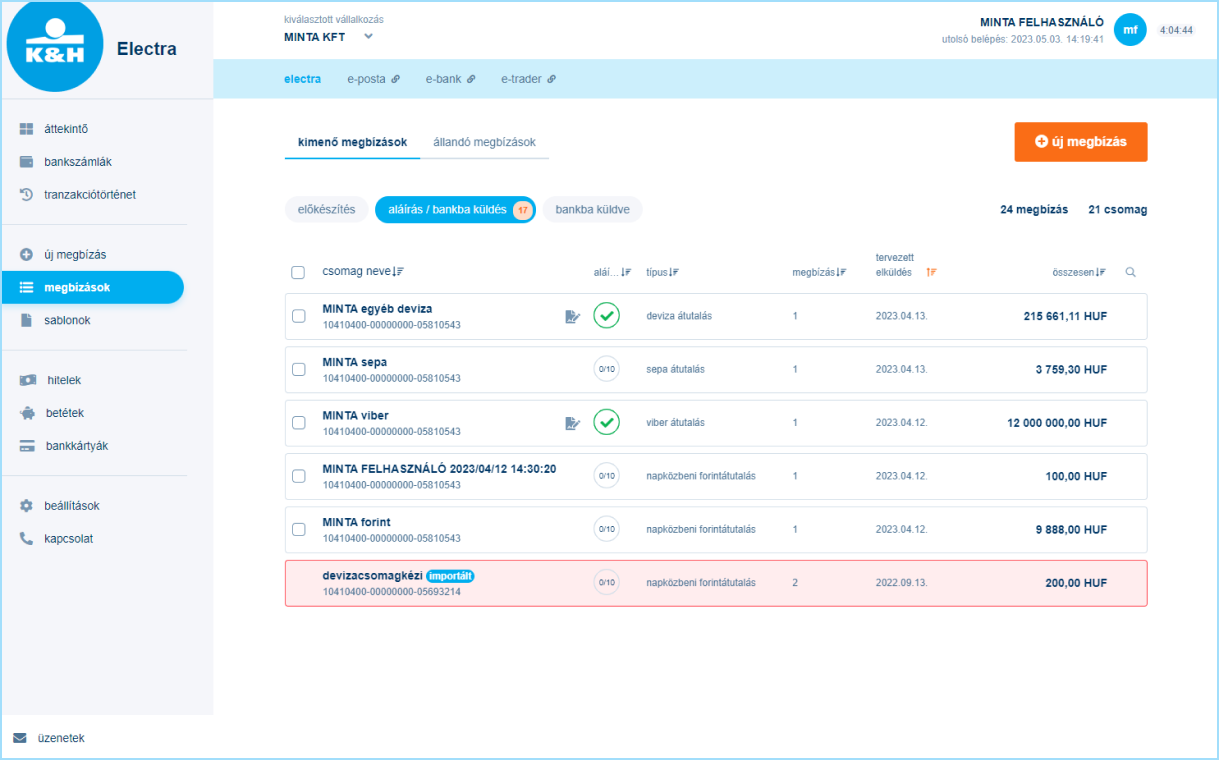Sort by összesen column
The image size is (1219, 760).
[1078, 272]
